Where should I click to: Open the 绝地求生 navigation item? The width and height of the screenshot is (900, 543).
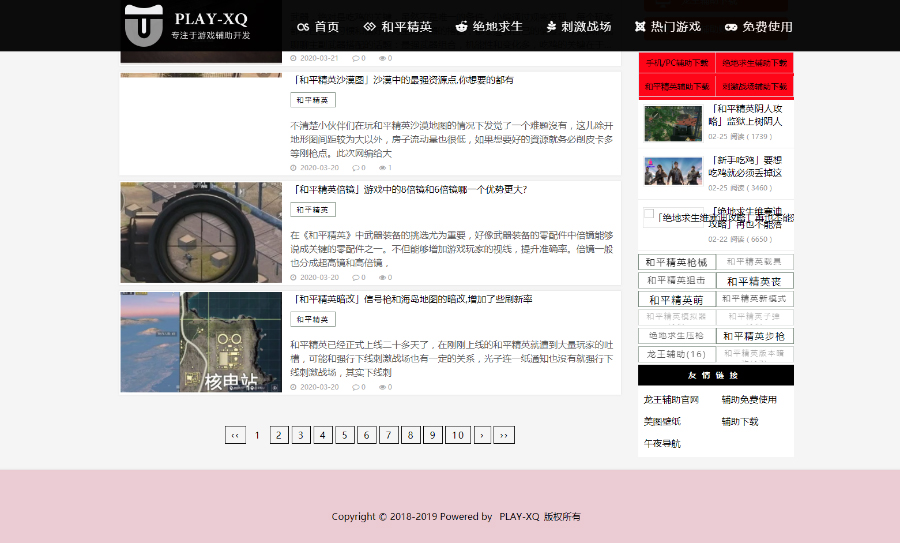click(488, 26)
